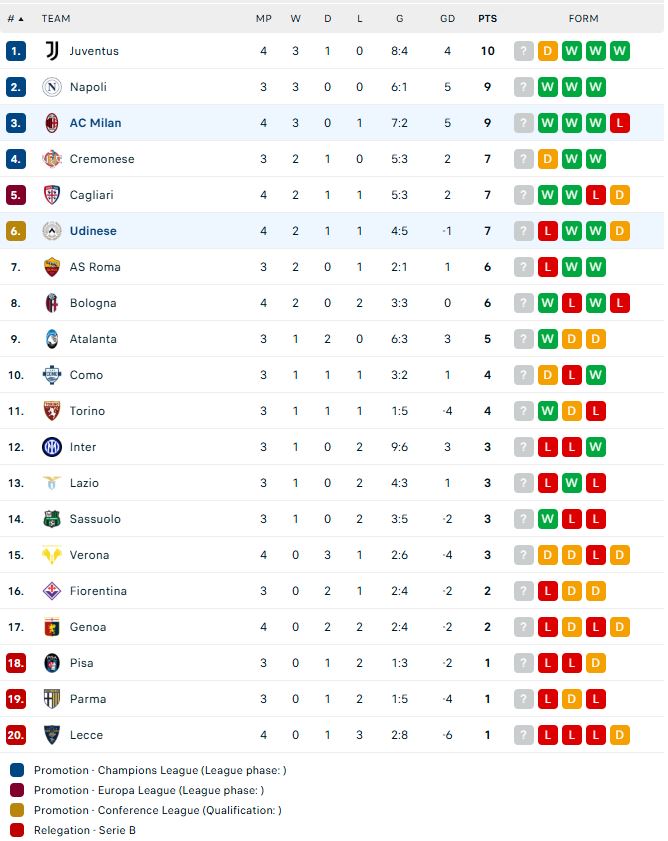The height and width of the screenshot is (841, 668).
Task: Click Juventus's rank 1 blue position badge
Action: (15, 51)
